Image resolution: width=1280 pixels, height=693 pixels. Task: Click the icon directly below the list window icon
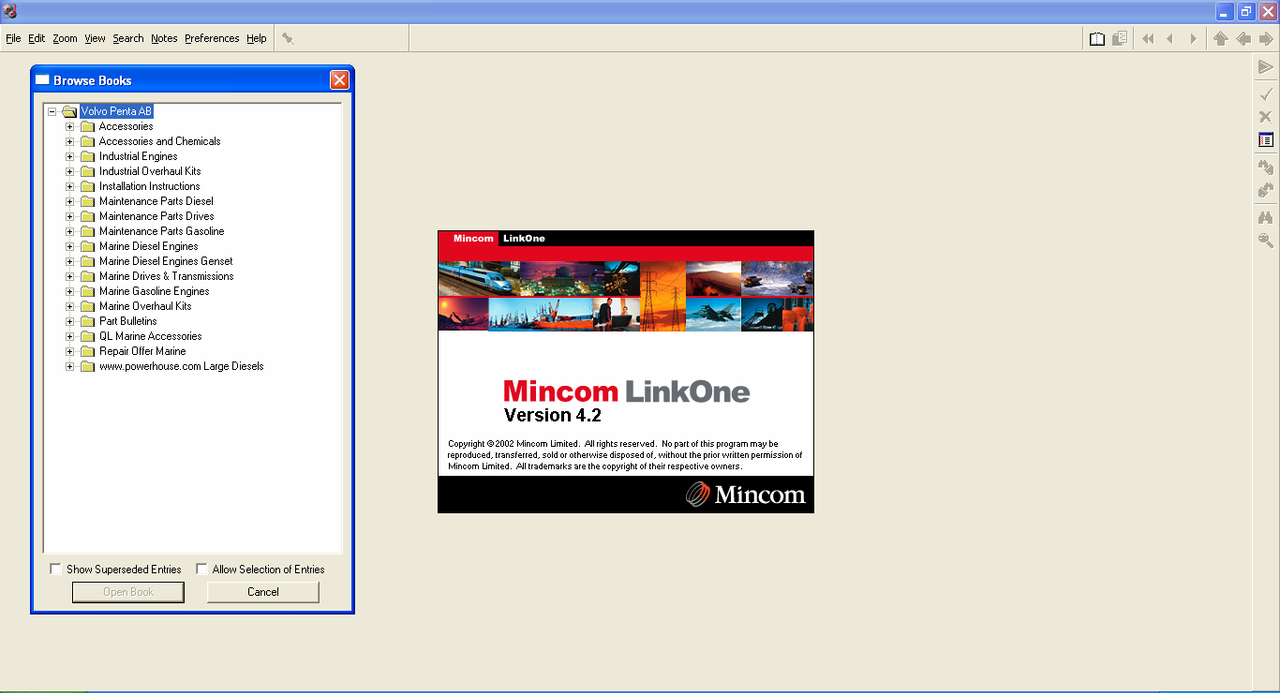1265,167
